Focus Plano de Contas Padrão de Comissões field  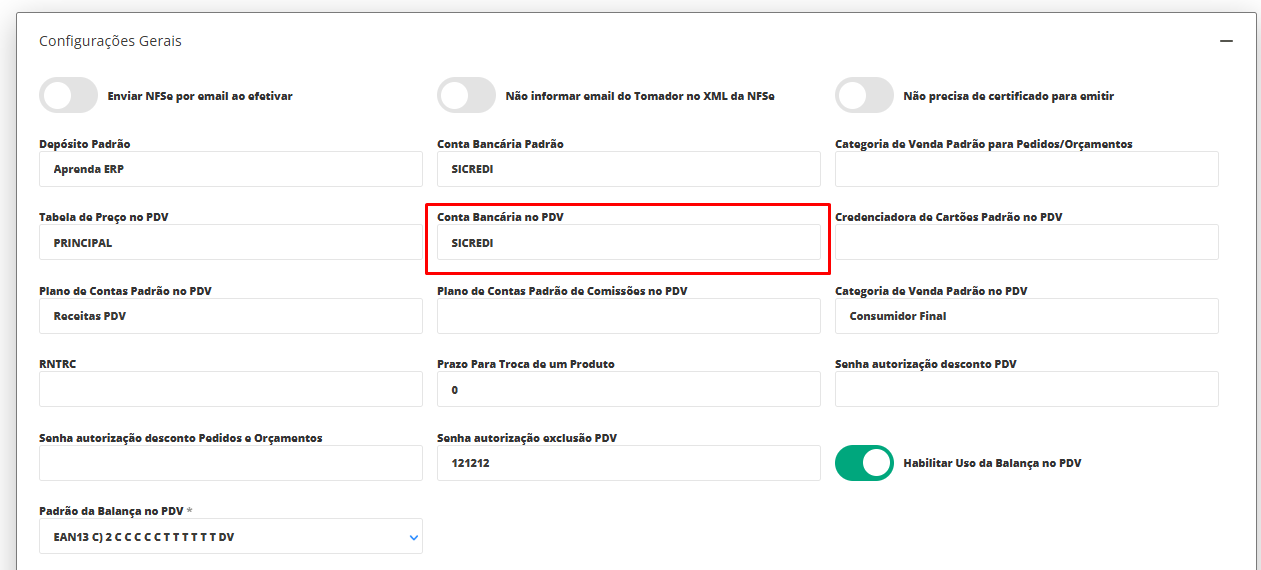(x=628, y=316)
